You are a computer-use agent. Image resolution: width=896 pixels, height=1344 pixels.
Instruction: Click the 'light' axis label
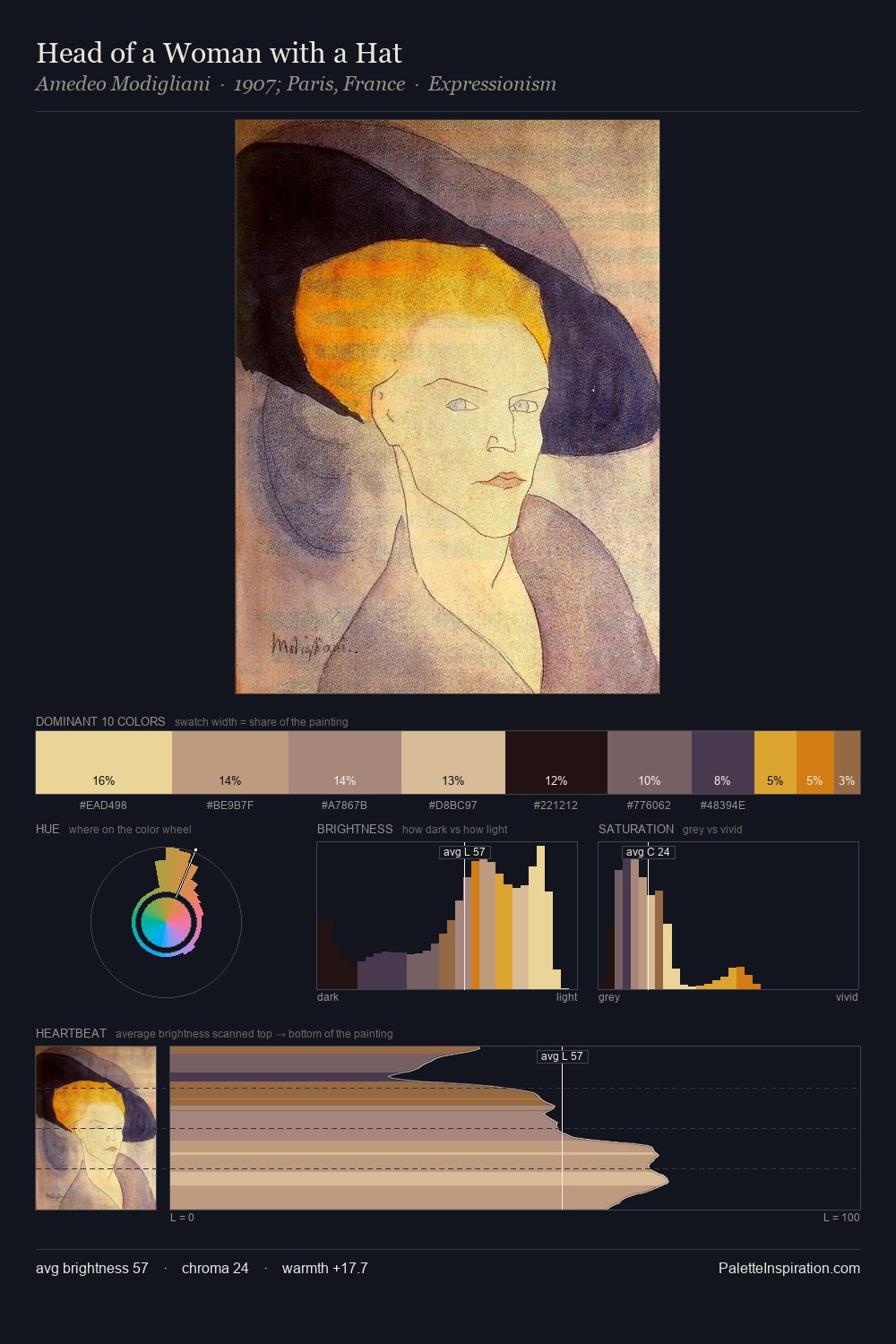coord(567,997)
